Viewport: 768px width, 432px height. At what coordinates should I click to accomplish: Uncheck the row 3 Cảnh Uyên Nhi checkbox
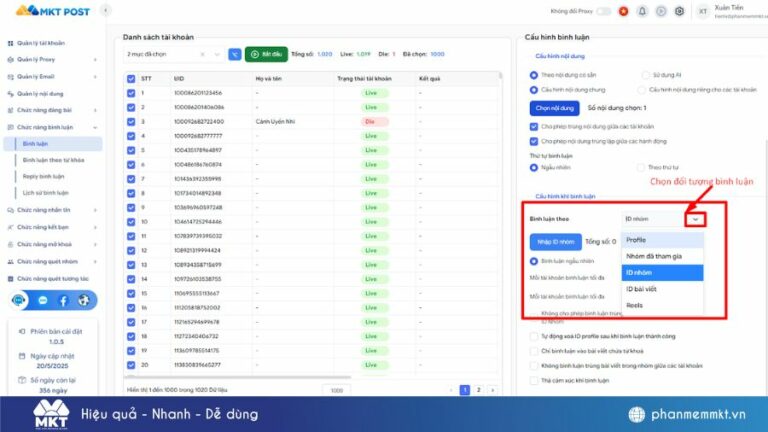pos(131,122)
